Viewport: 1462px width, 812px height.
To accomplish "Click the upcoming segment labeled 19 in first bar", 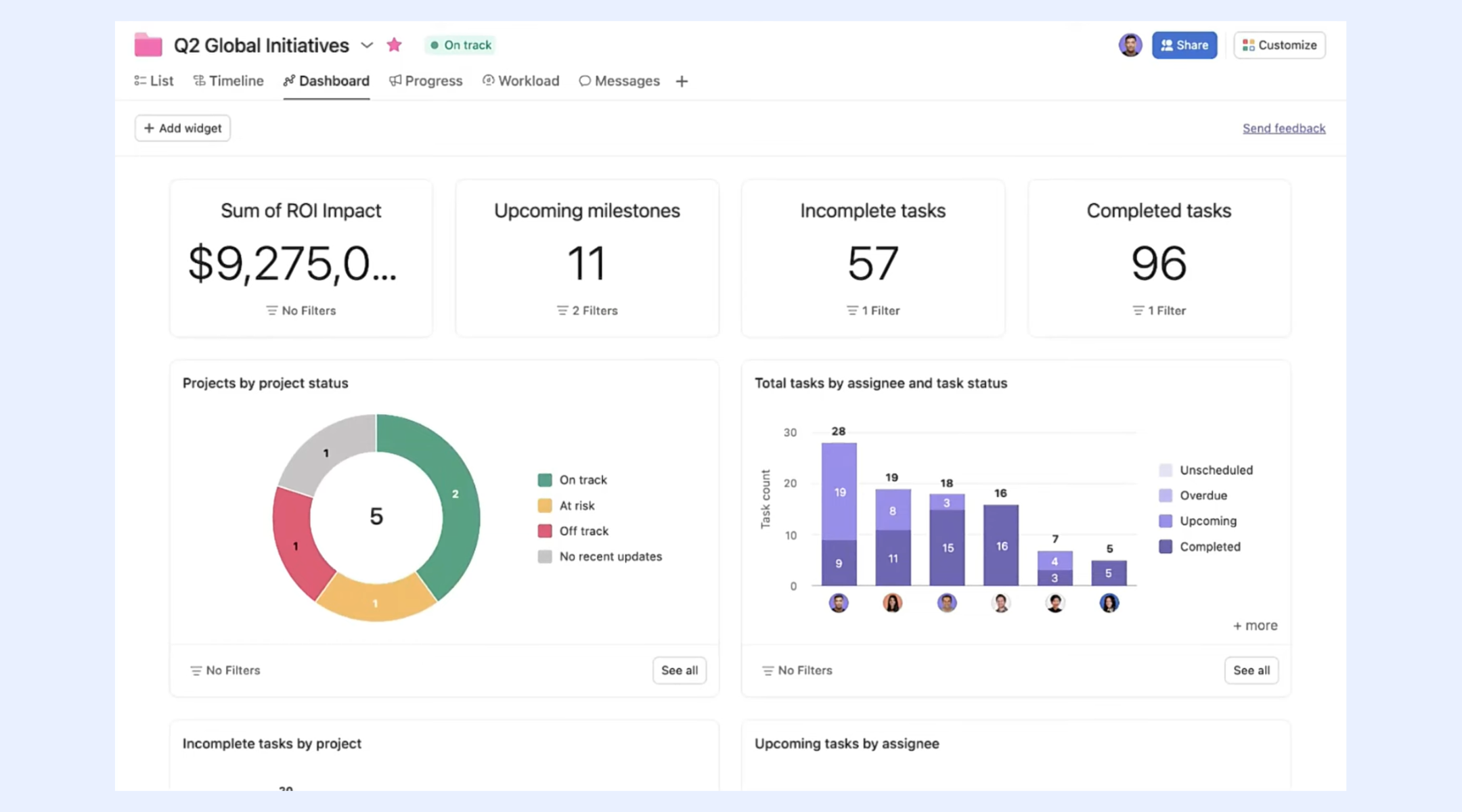I will pos(839,492).
